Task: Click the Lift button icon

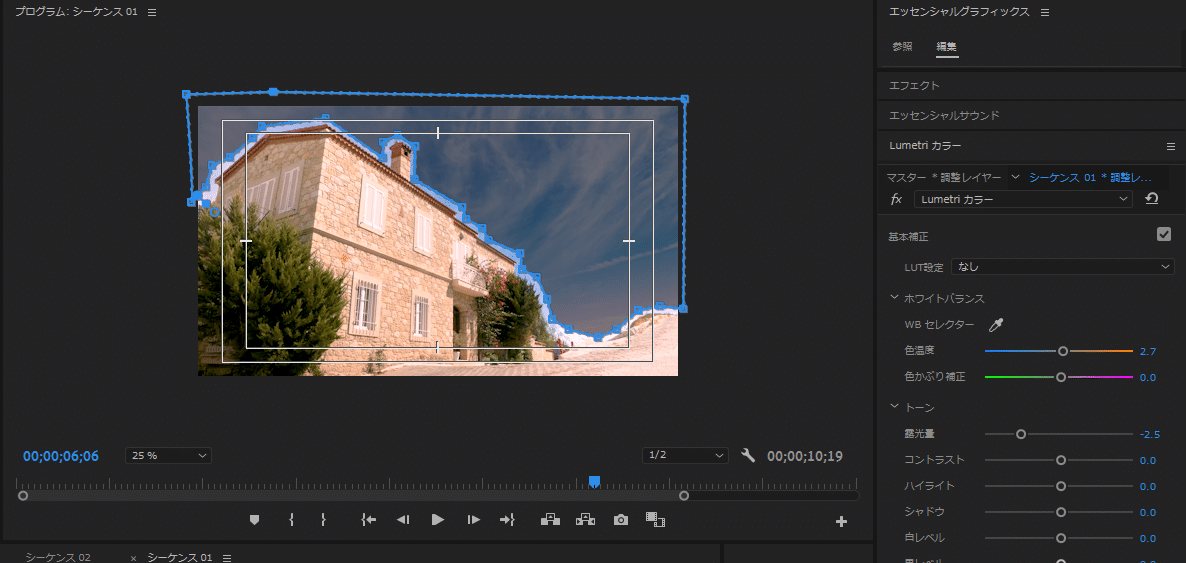Action: click(x=550, y=520)
